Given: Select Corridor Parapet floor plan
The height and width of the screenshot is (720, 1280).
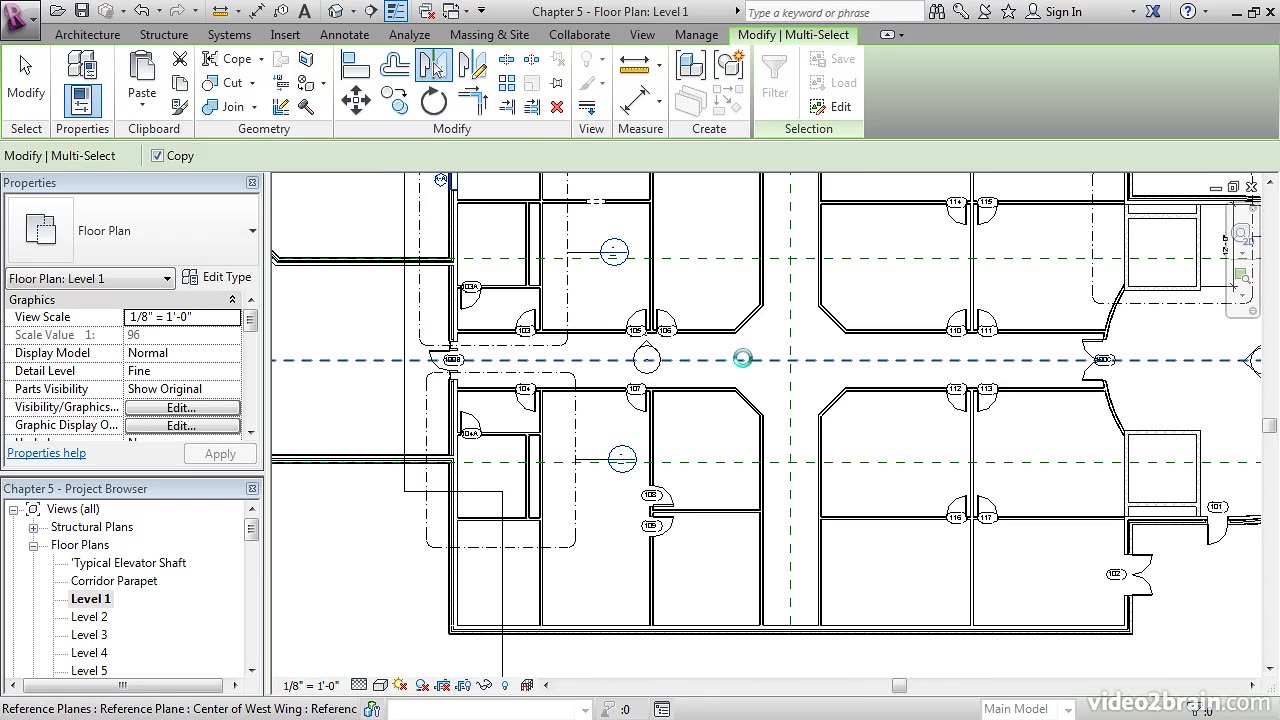Looking at the screenshot, I should pos(114,581).
